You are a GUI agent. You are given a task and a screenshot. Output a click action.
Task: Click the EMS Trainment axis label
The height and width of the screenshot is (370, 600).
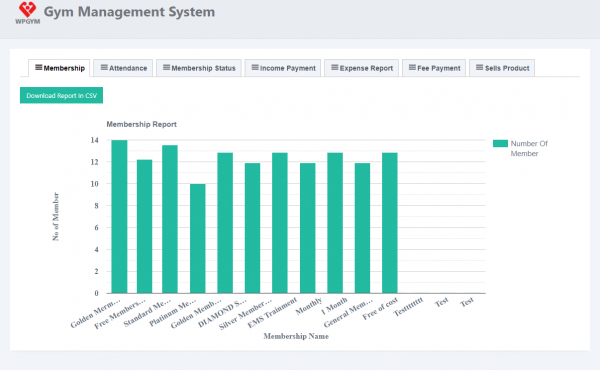coord(272,313)
